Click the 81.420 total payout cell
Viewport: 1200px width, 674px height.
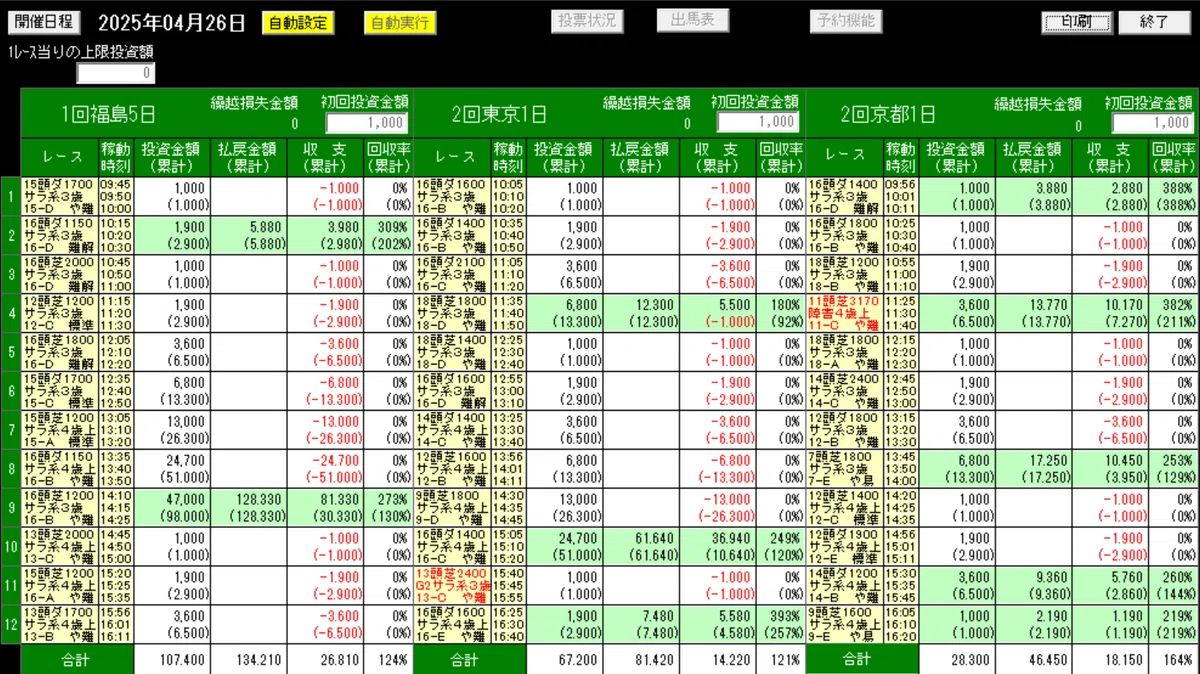point(641,660)
